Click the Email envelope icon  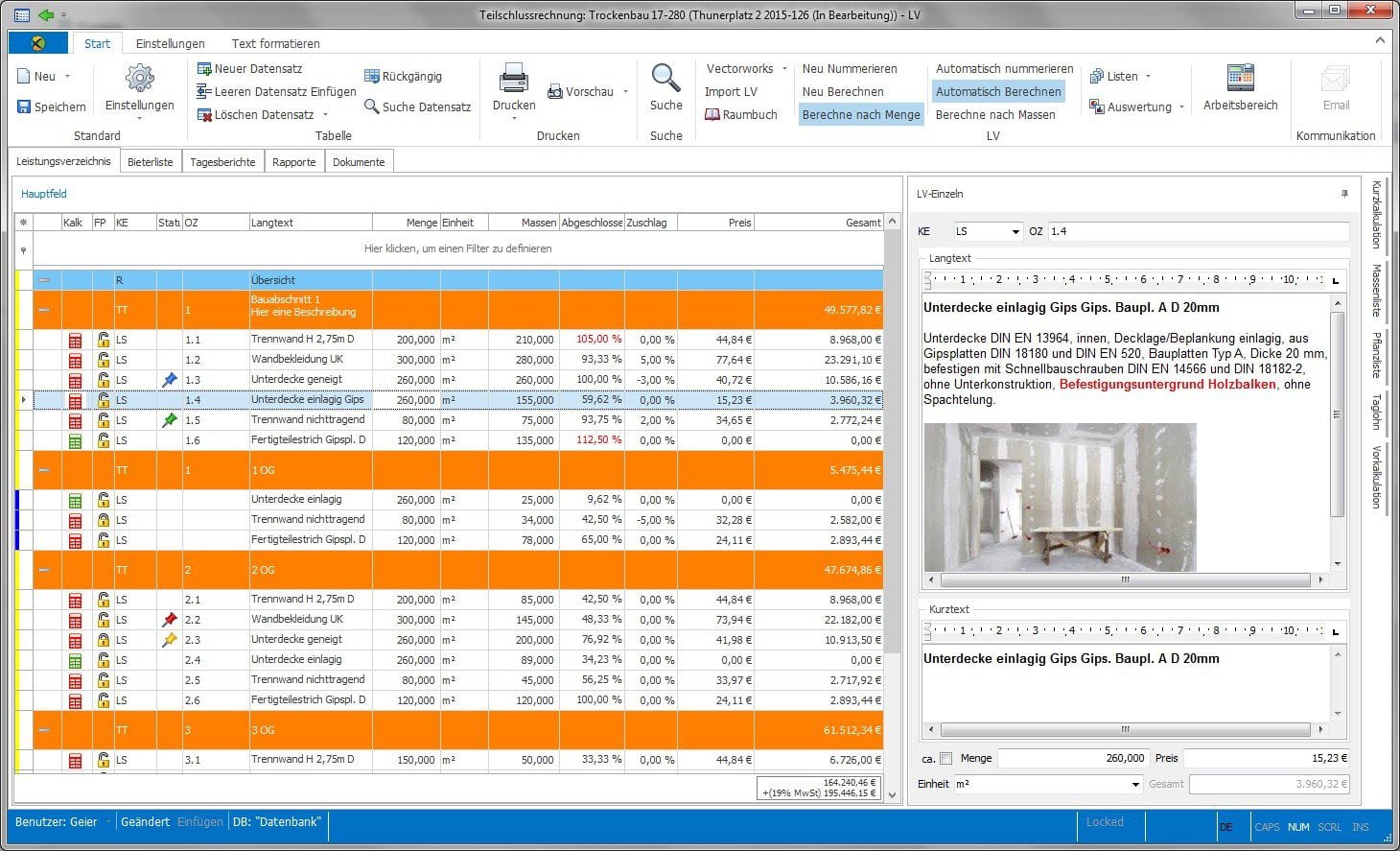click(x=1336, y=79)
